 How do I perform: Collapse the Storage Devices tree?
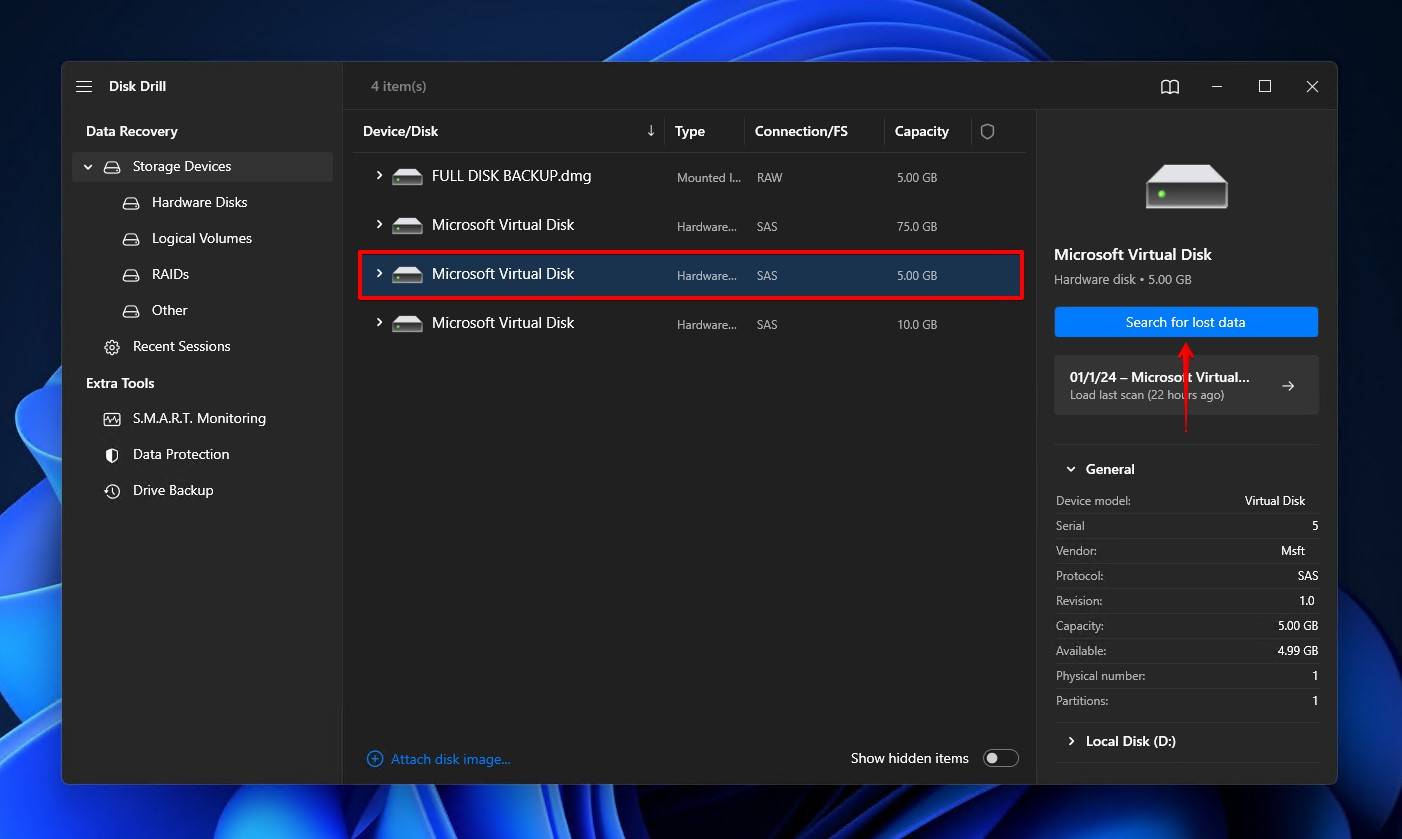coord(88,167)
